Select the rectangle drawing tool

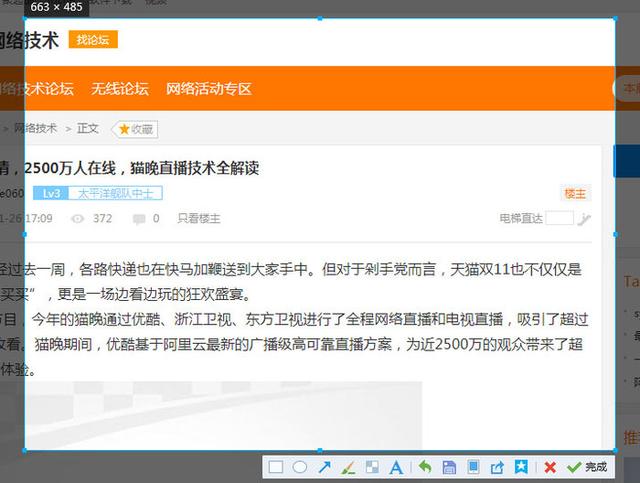(x=276, y=467)
